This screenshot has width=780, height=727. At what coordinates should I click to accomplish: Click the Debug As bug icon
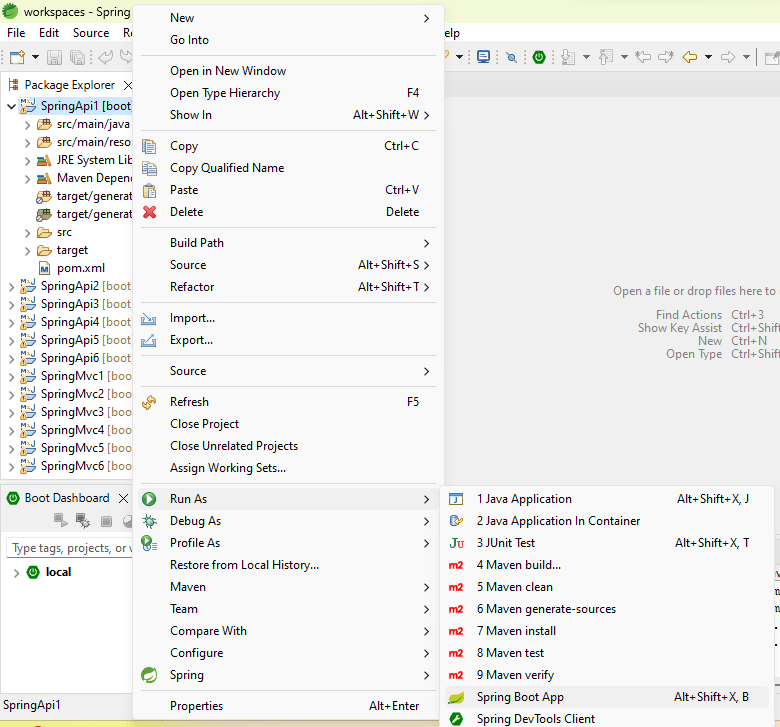[x=149, y=521]
